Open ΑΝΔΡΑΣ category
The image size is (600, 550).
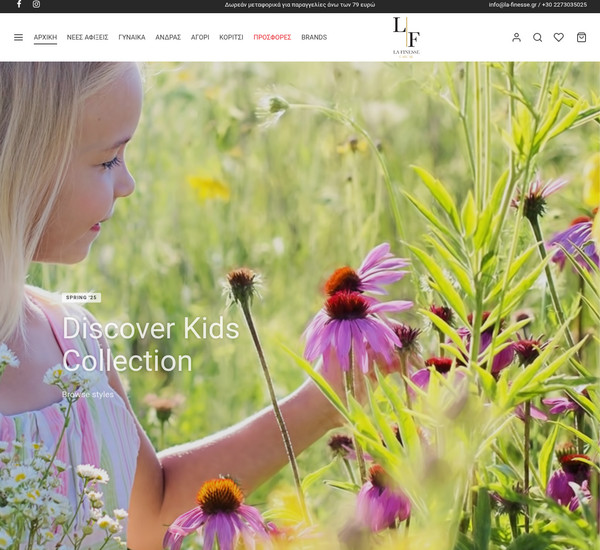coord(168,37)
